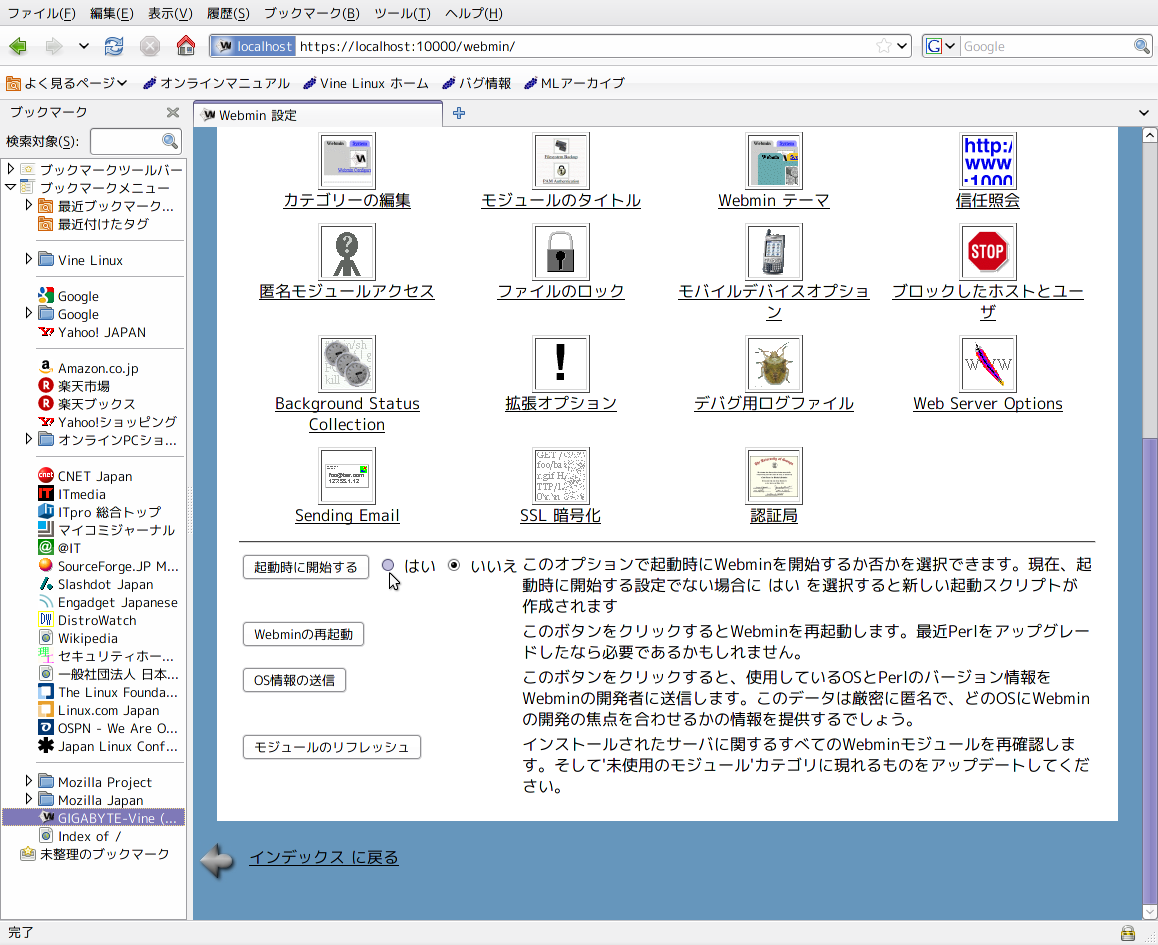Select the はい radio button
1158x945 pixels.
click(x=388, y=566)
